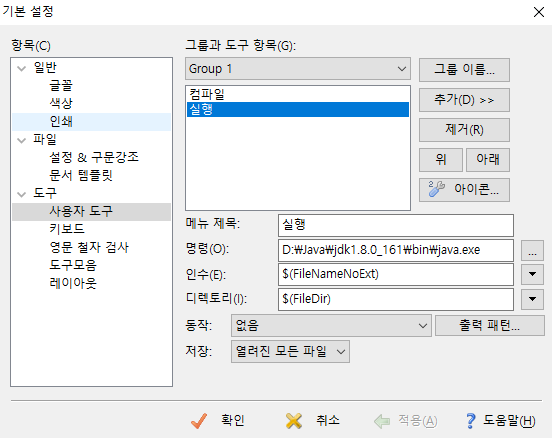Select the 도구 category label
The height and width of the screenshot is (438, 552).
tap(45, 193)
